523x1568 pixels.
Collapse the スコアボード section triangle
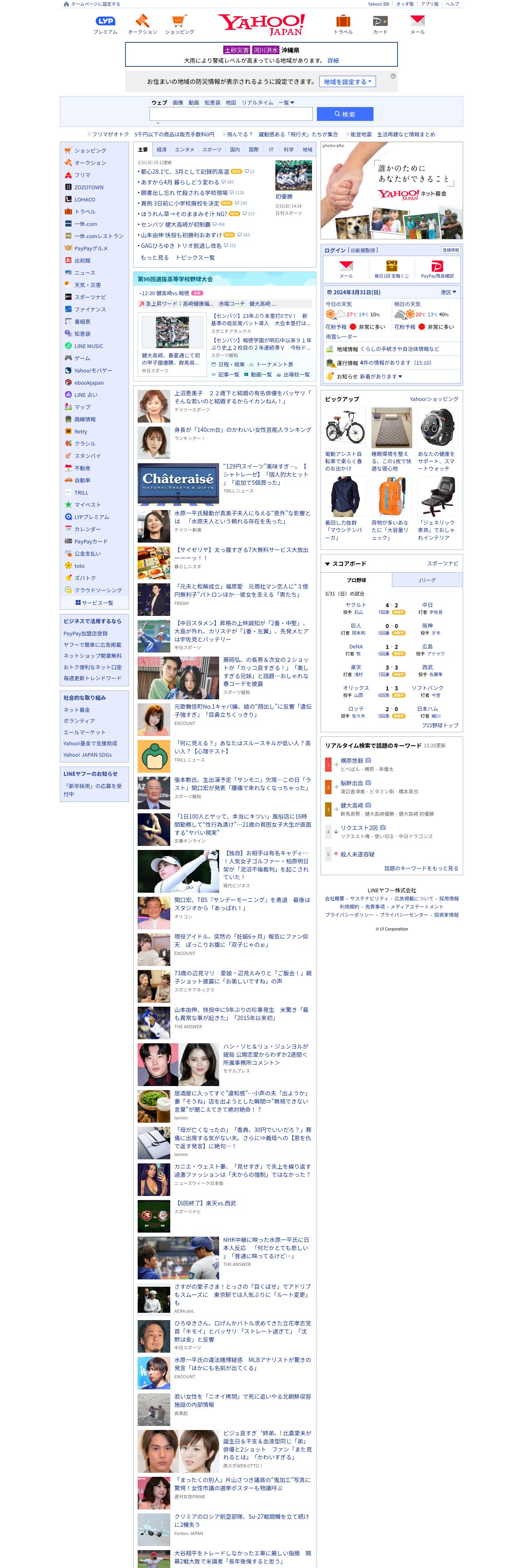click(327, 564)
